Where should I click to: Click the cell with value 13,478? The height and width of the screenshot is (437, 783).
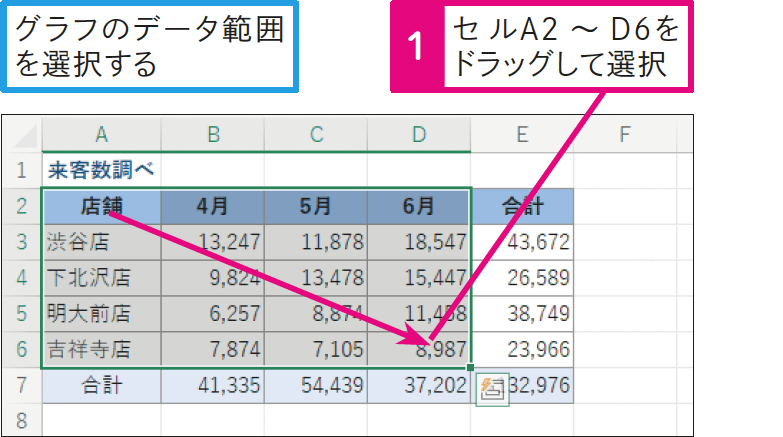pos(316,278)
